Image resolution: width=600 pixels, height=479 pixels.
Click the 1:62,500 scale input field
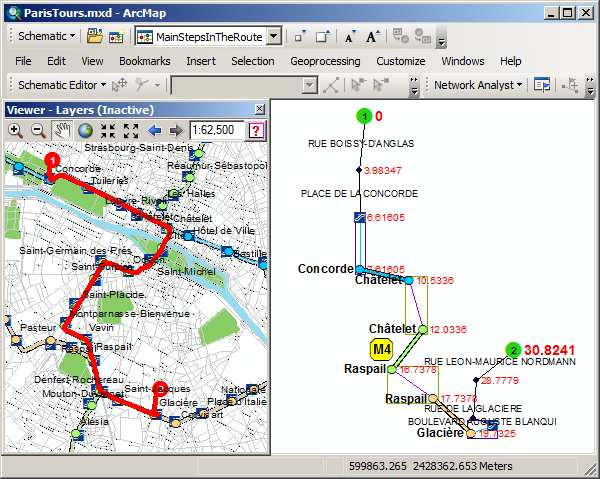(x=217, y=130)
